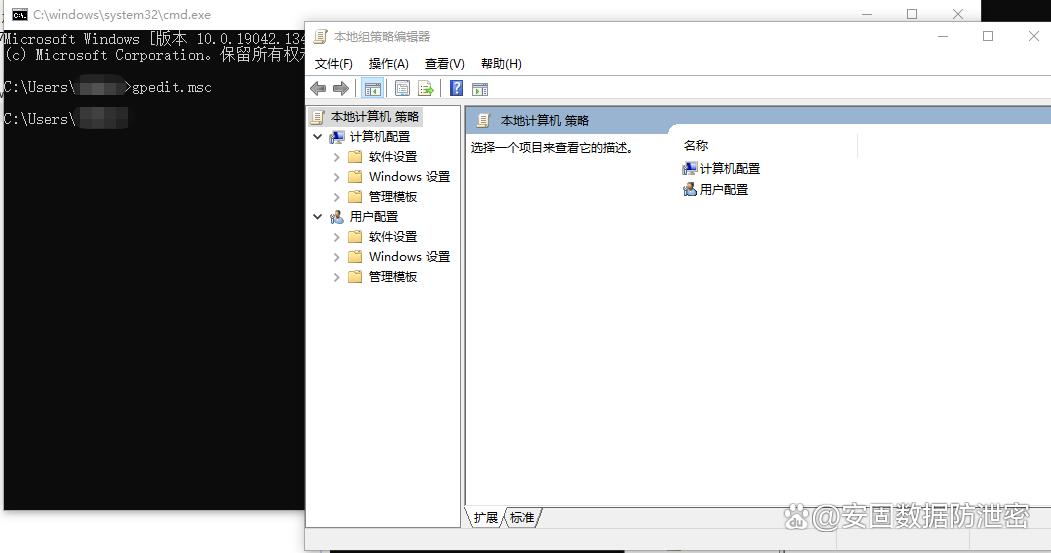Expand 软件设置 under 用户配置

pyautogui.click(x=336, y=237)
